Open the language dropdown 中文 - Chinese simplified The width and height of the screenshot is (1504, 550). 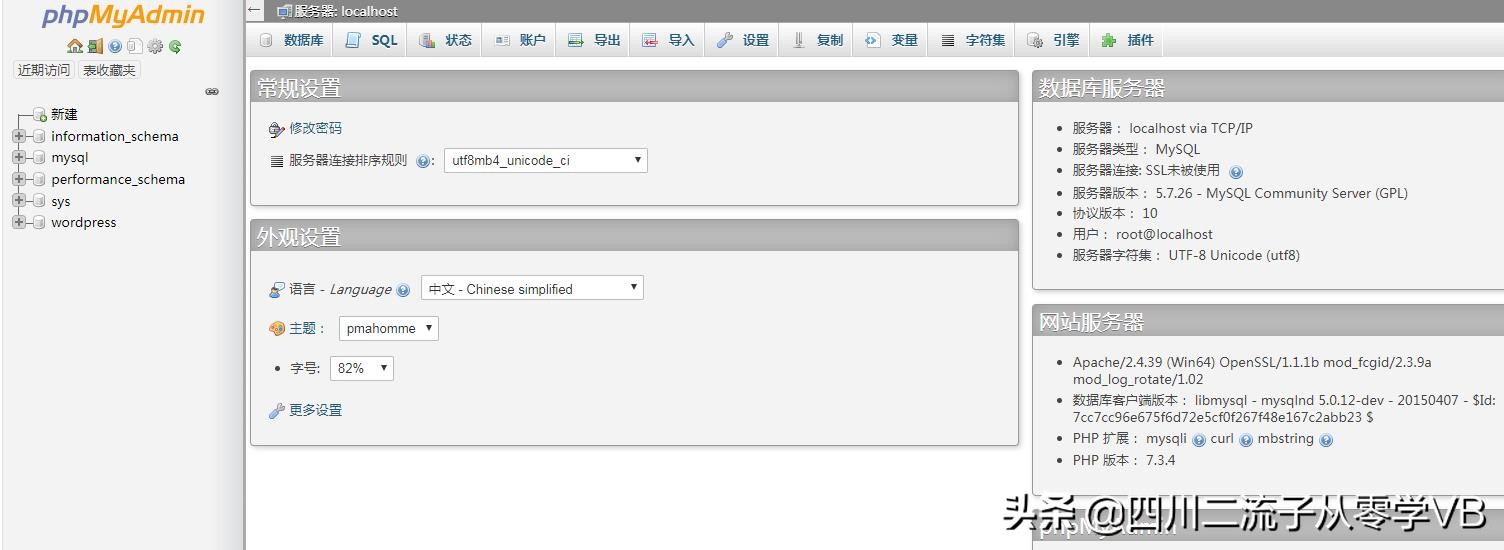point(532,288)
